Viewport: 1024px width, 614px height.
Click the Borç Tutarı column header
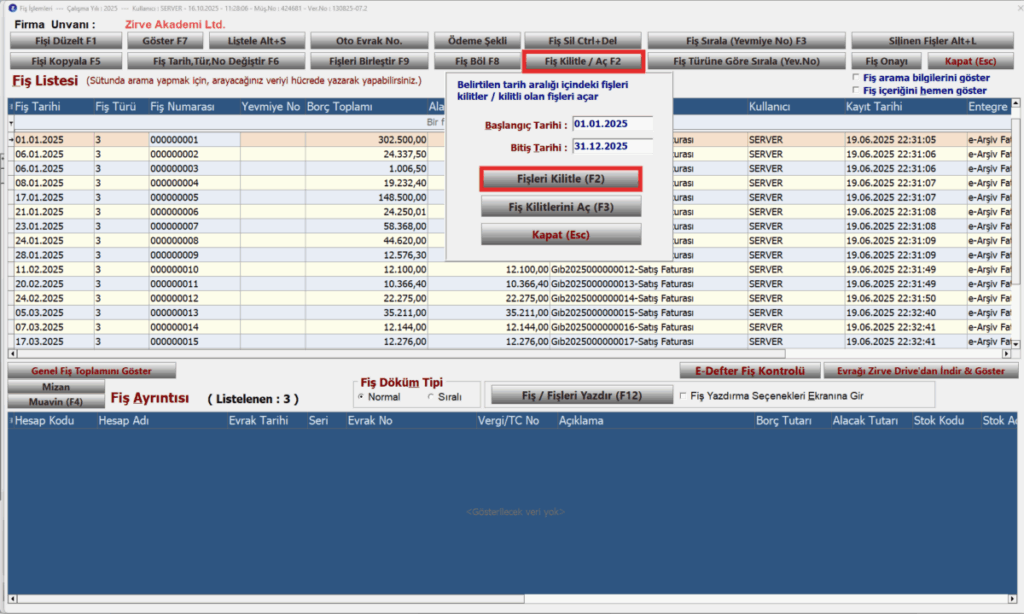click(x=792, y=421)
